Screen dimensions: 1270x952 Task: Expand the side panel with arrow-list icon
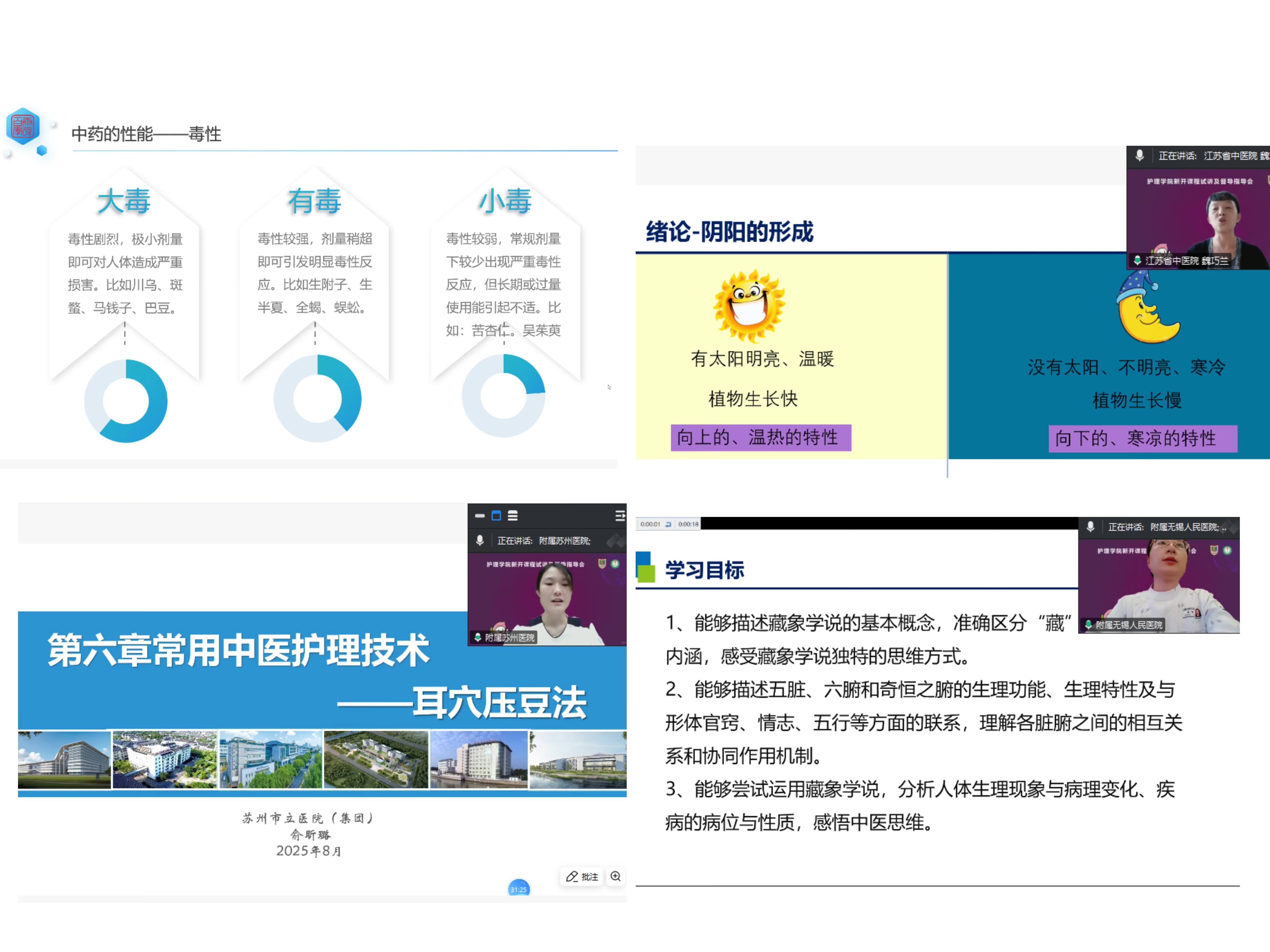pos(620,515)
